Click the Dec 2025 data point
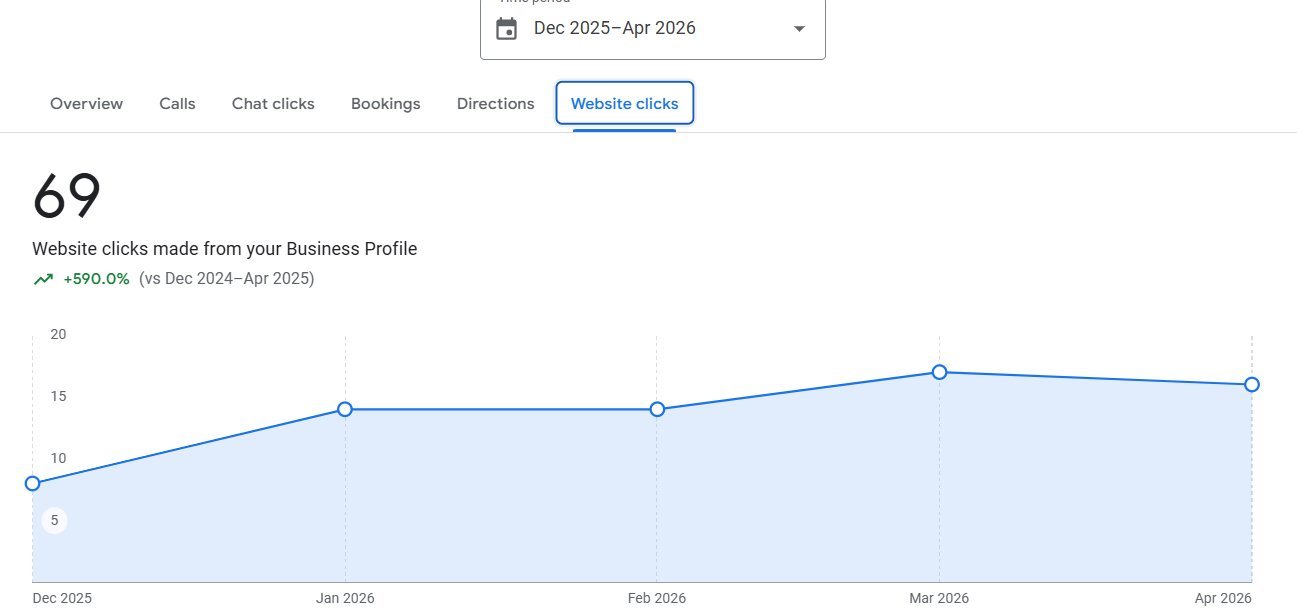Screen dimensions: 1297x612 tap(32, 483)
